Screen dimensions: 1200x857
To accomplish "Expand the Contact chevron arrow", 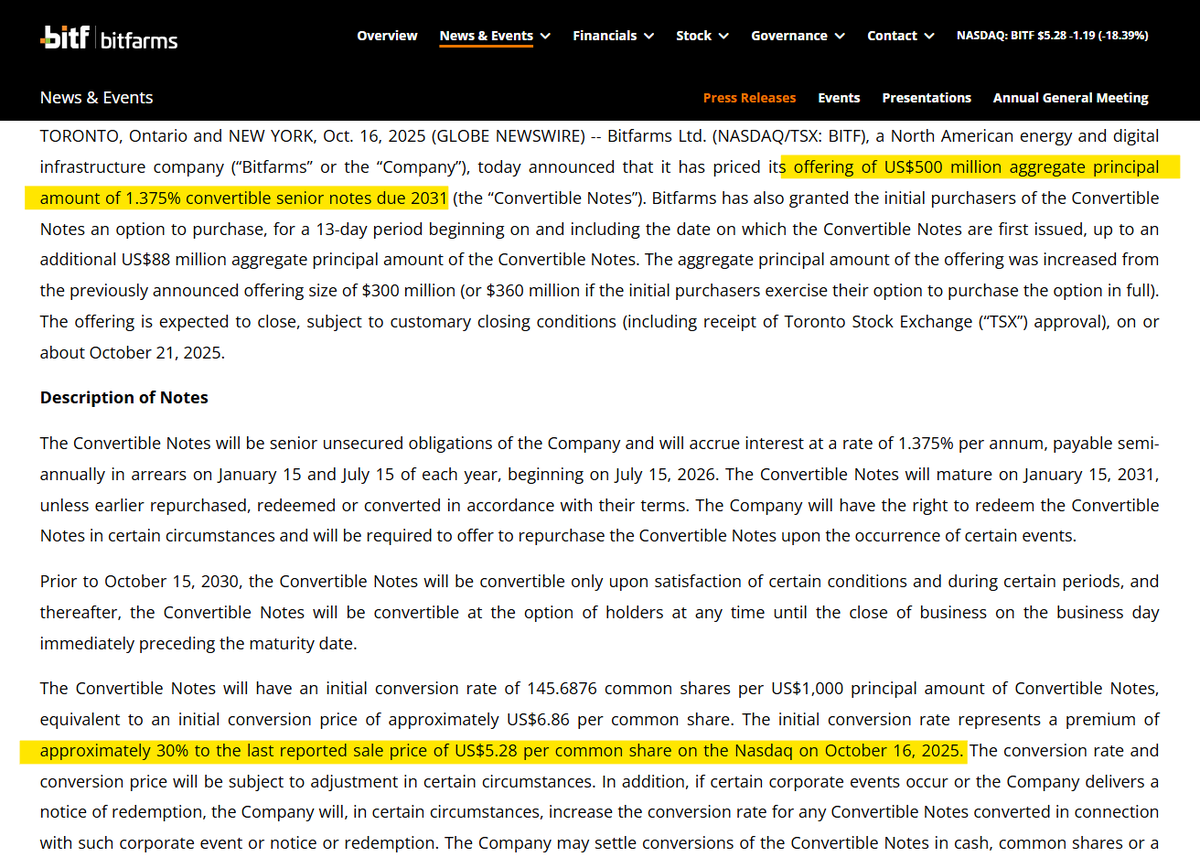I will point(929,36).
